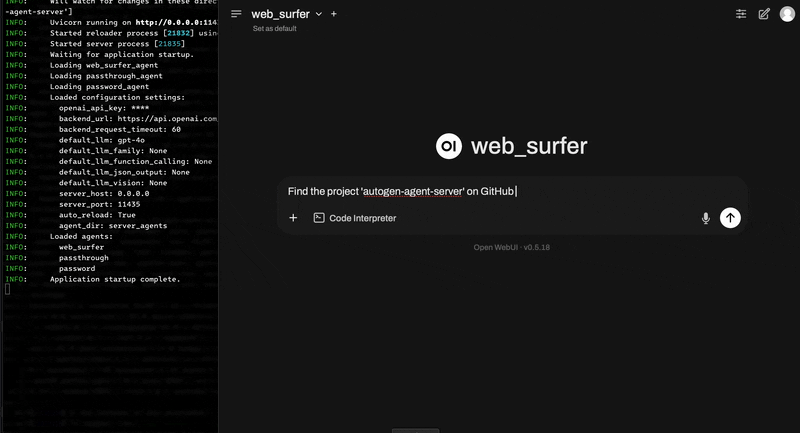This screenshot has width=800, height=433.
Task: Select 'Loaded agents:' terminal line
Action: [81, 237]
